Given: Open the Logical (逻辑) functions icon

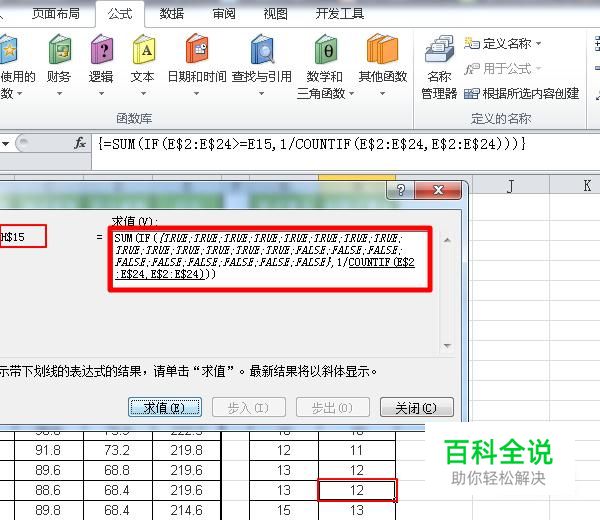Looking at the screenshot, I should (x=101, y=49).
